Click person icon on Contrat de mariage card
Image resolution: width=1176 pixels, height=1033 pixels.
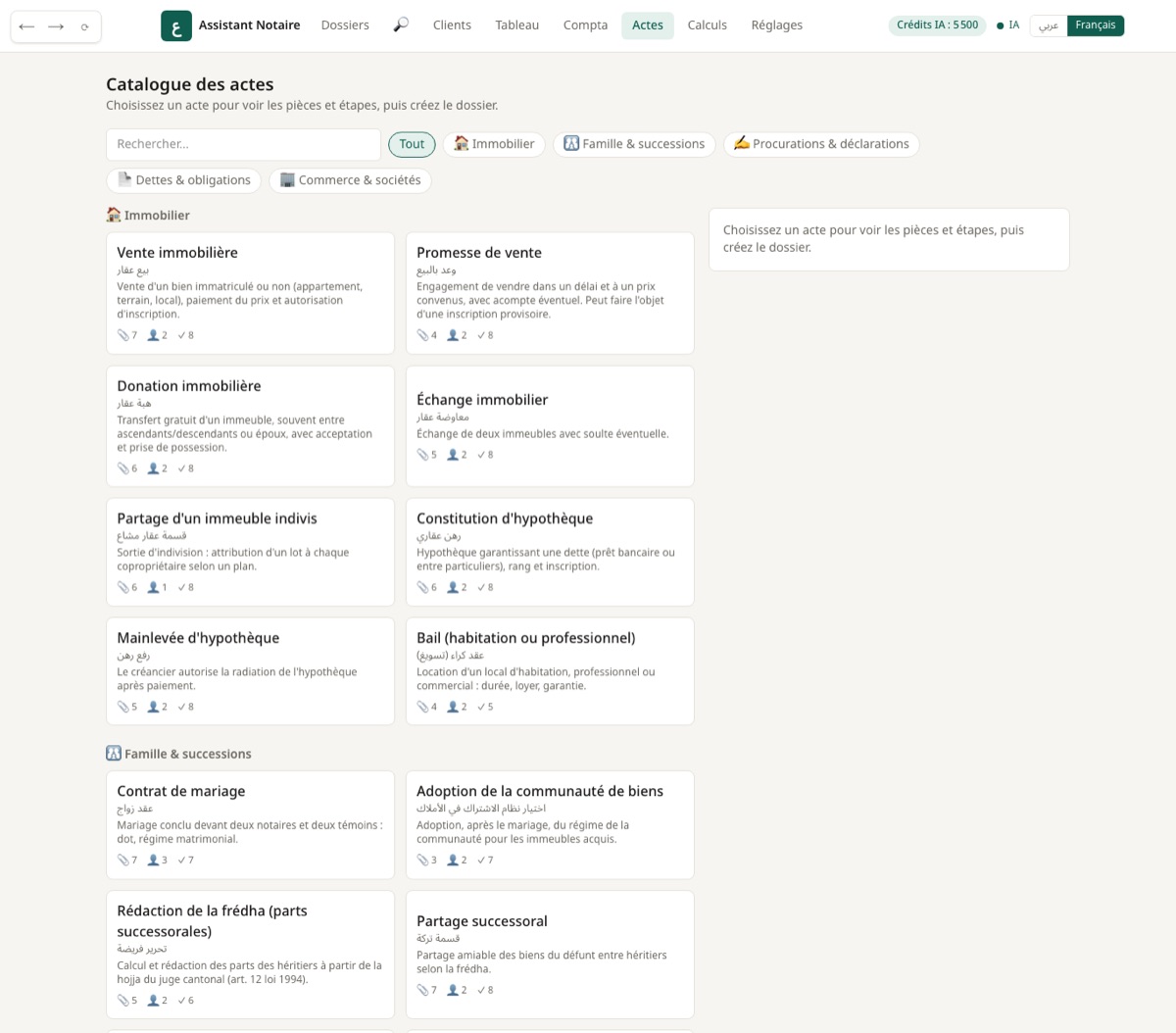pos(153,861)
